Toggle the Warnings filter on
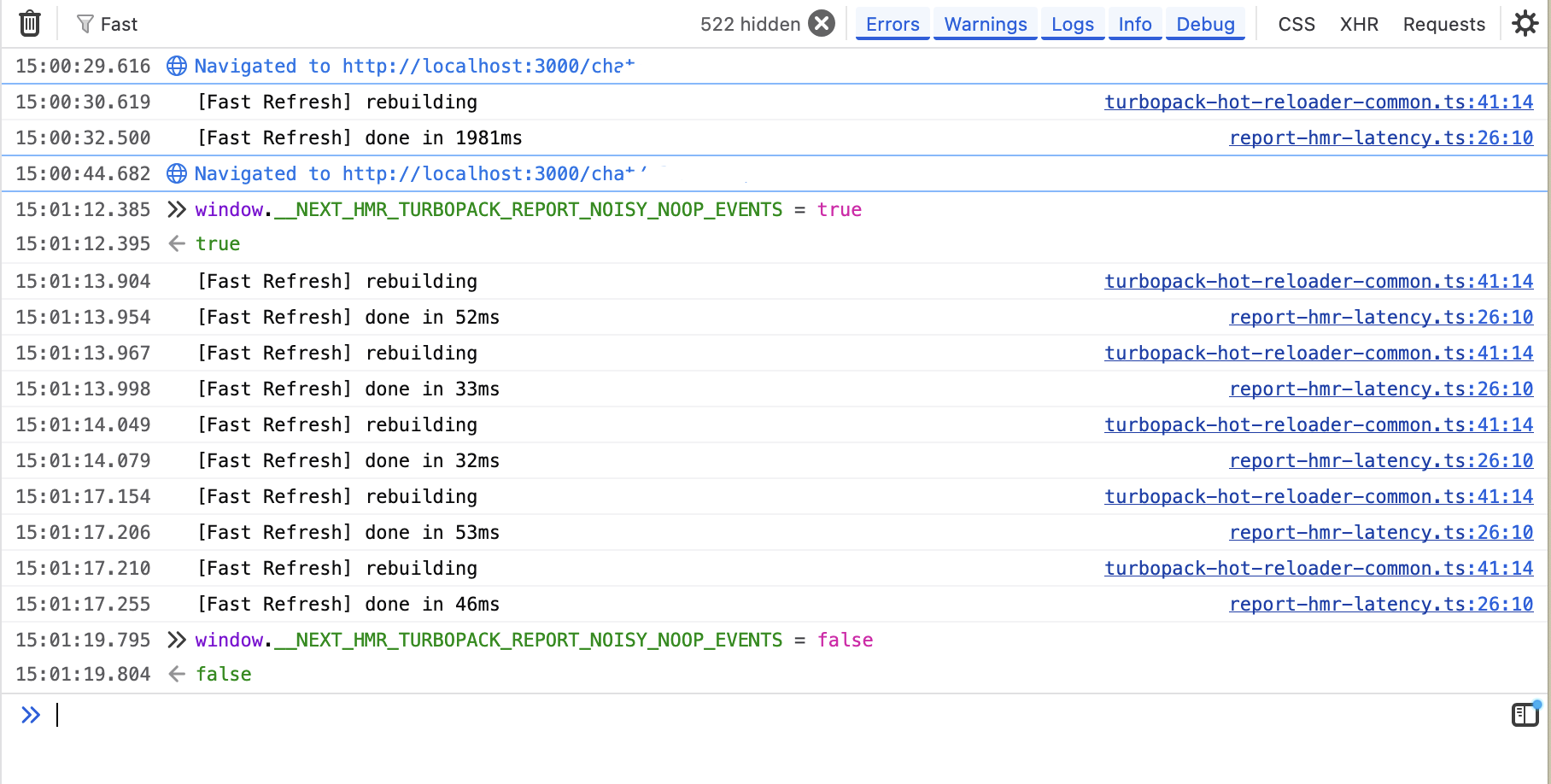 [985, 24]
